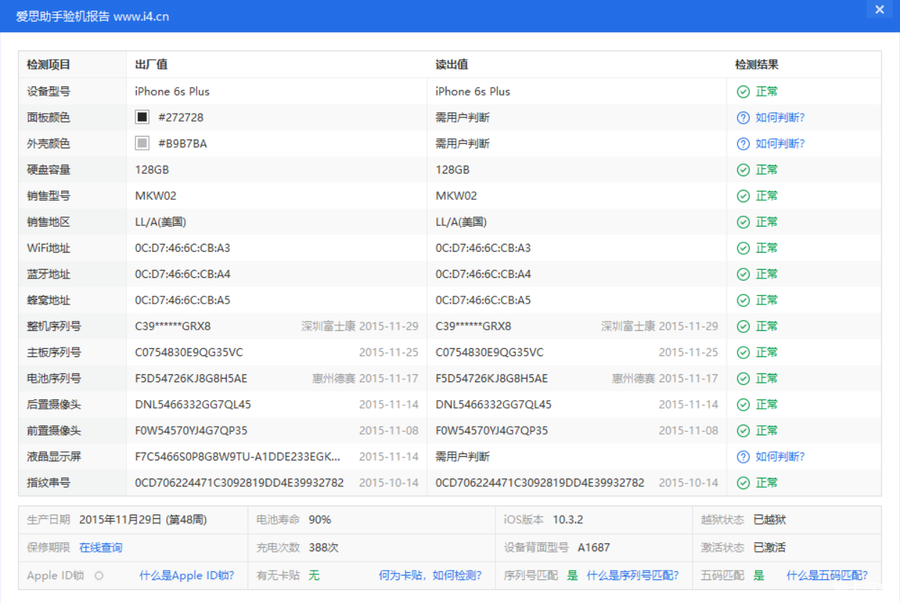Click the Apple ID锁 status circle

click(99, 575)
